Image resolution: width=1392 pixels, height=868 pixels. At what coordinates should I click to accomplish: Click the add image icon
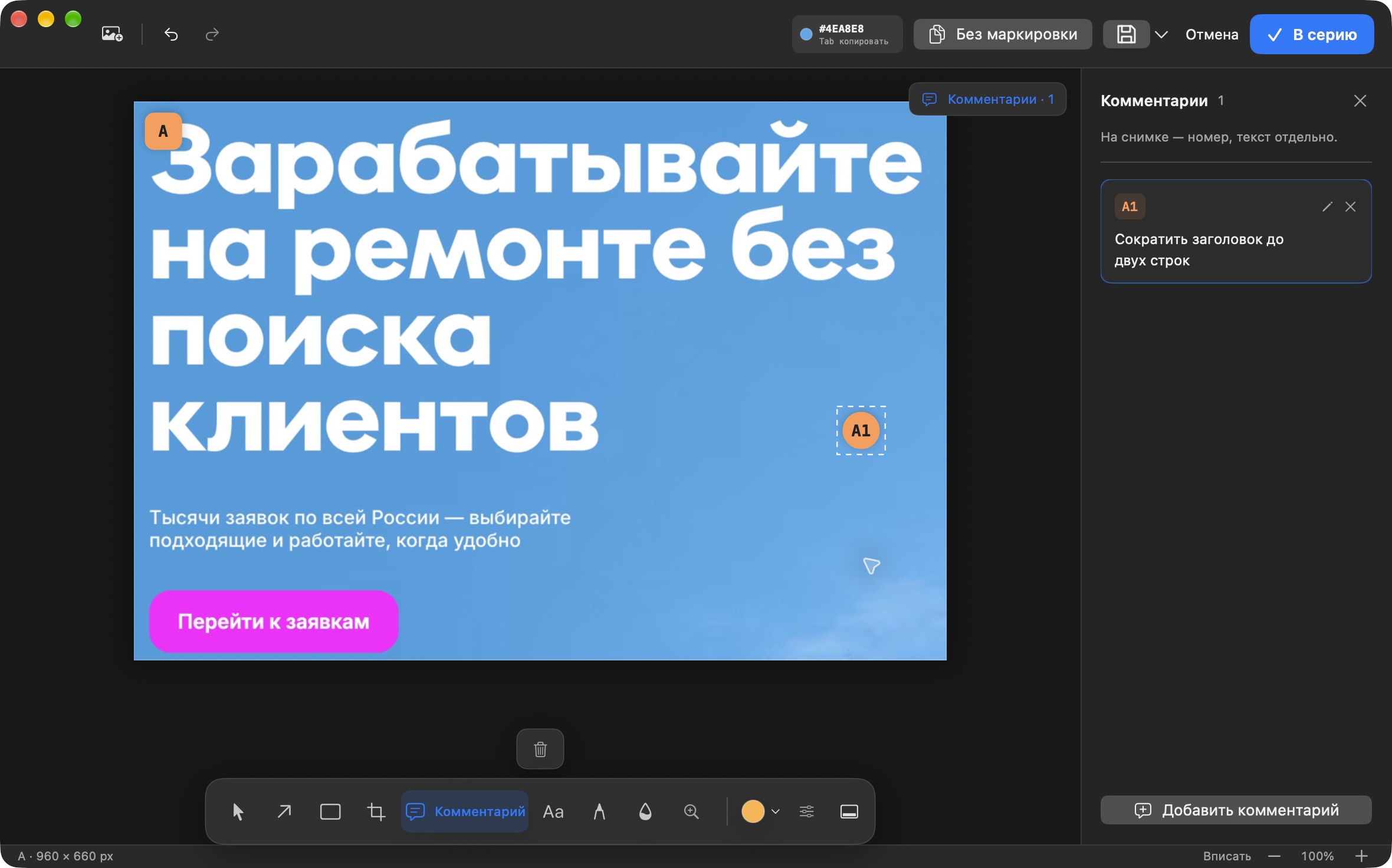112,34
